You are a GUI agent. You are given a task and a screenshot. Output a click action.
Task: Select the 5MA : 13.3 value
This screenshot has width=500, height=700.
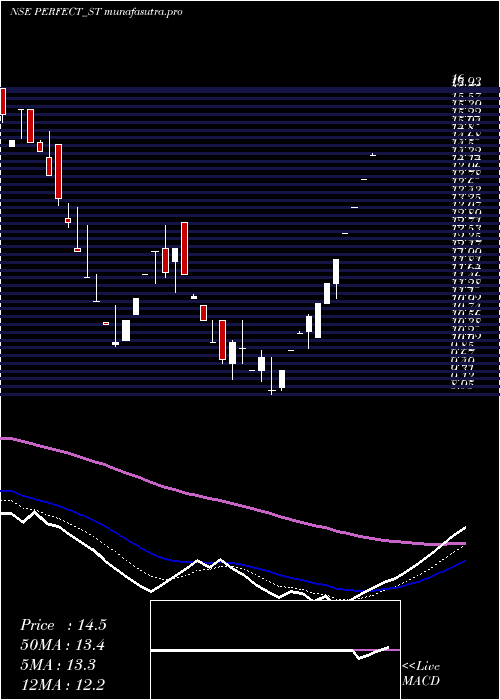[x=58, y=665]
